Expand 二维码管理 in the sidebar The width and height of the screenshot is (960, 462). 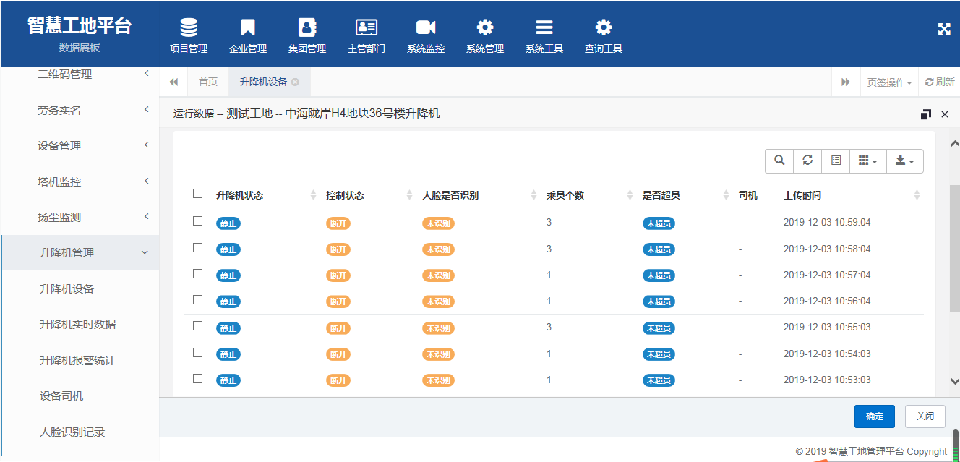(x=80, y=74)
